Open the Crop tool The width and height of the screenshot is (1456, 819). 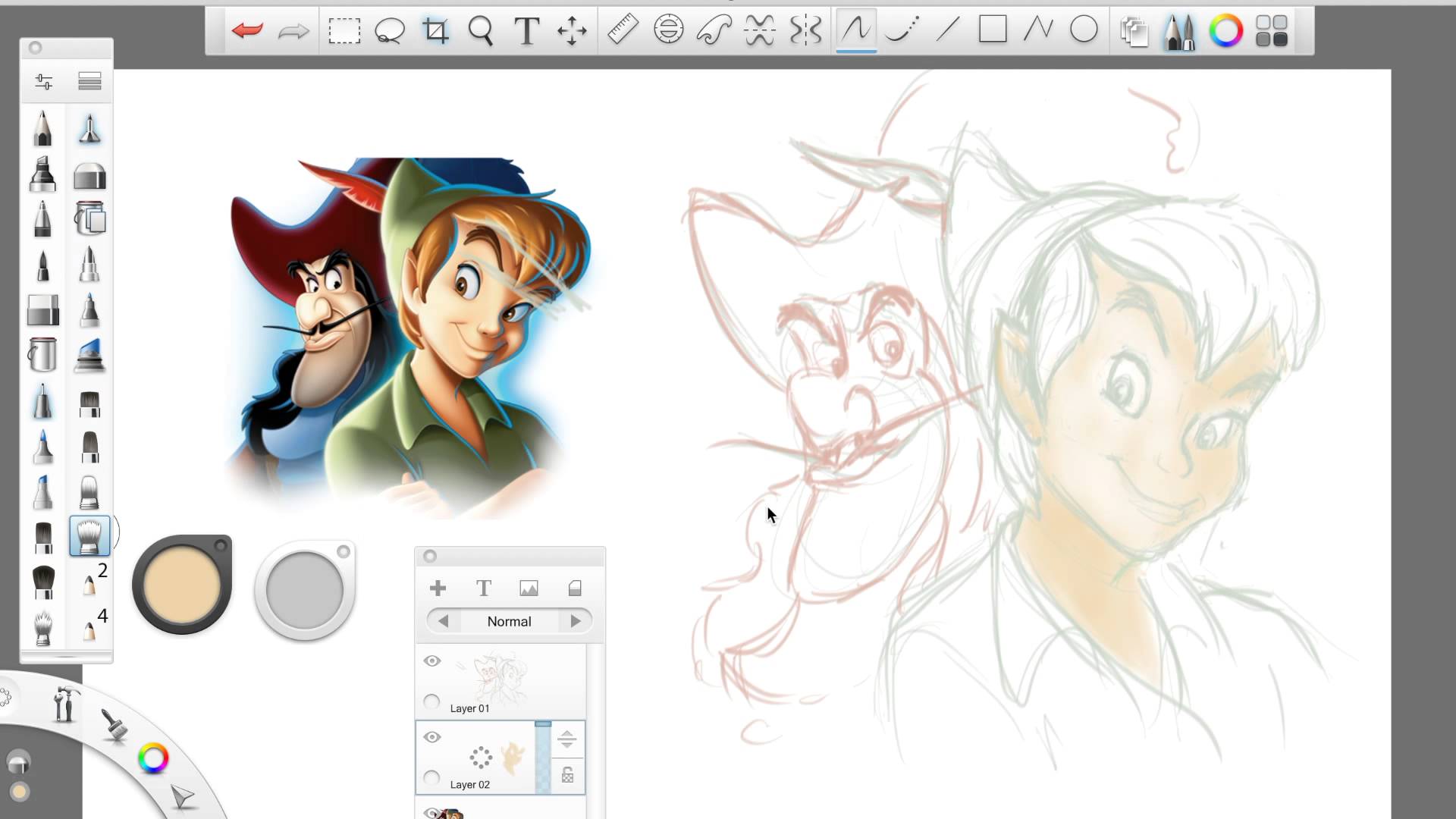tap(435, 30)
